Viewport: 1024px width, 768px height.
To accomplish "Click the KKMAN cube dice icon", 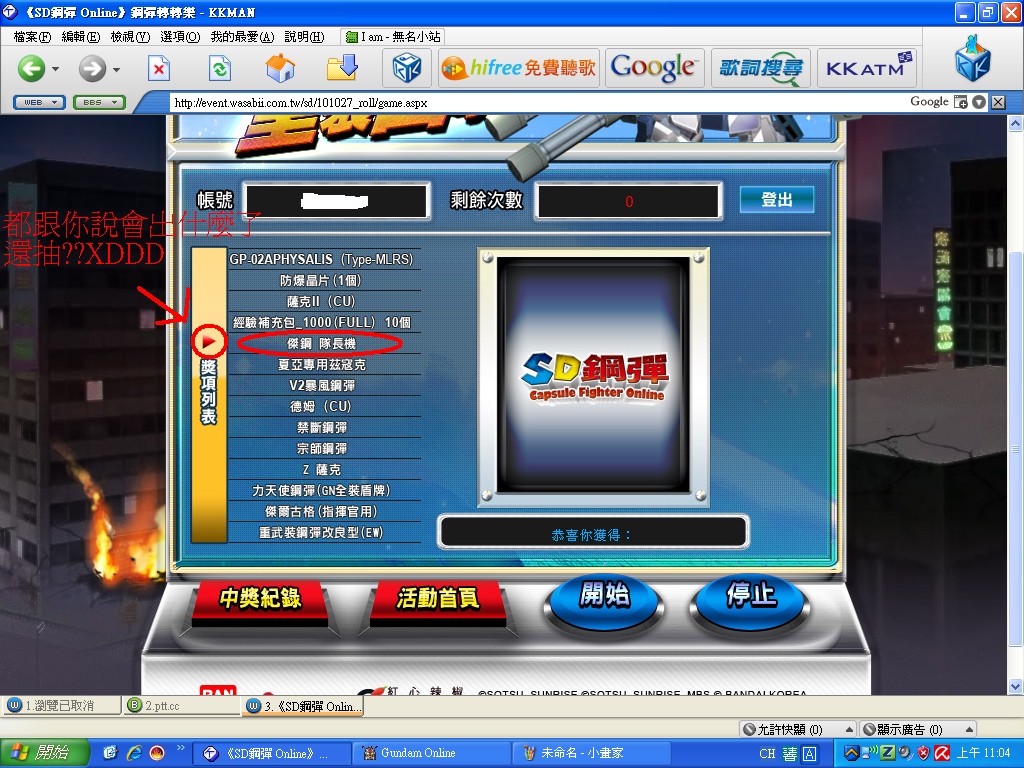I will coord(406,68).
